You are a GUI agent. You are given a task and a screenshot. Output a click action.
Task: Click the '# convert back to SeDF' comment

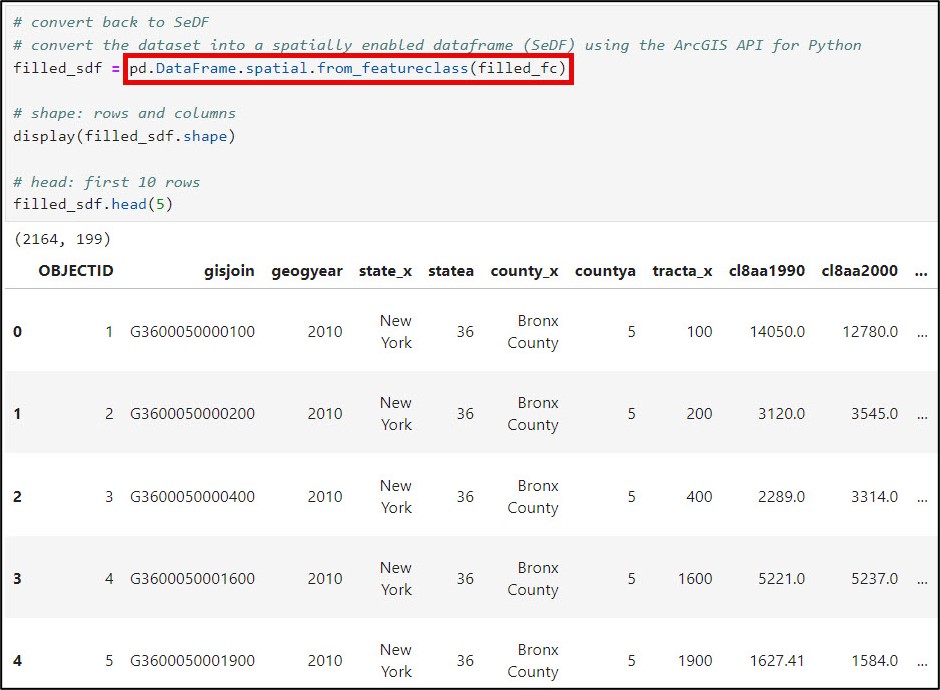click(x=111, y=23)
